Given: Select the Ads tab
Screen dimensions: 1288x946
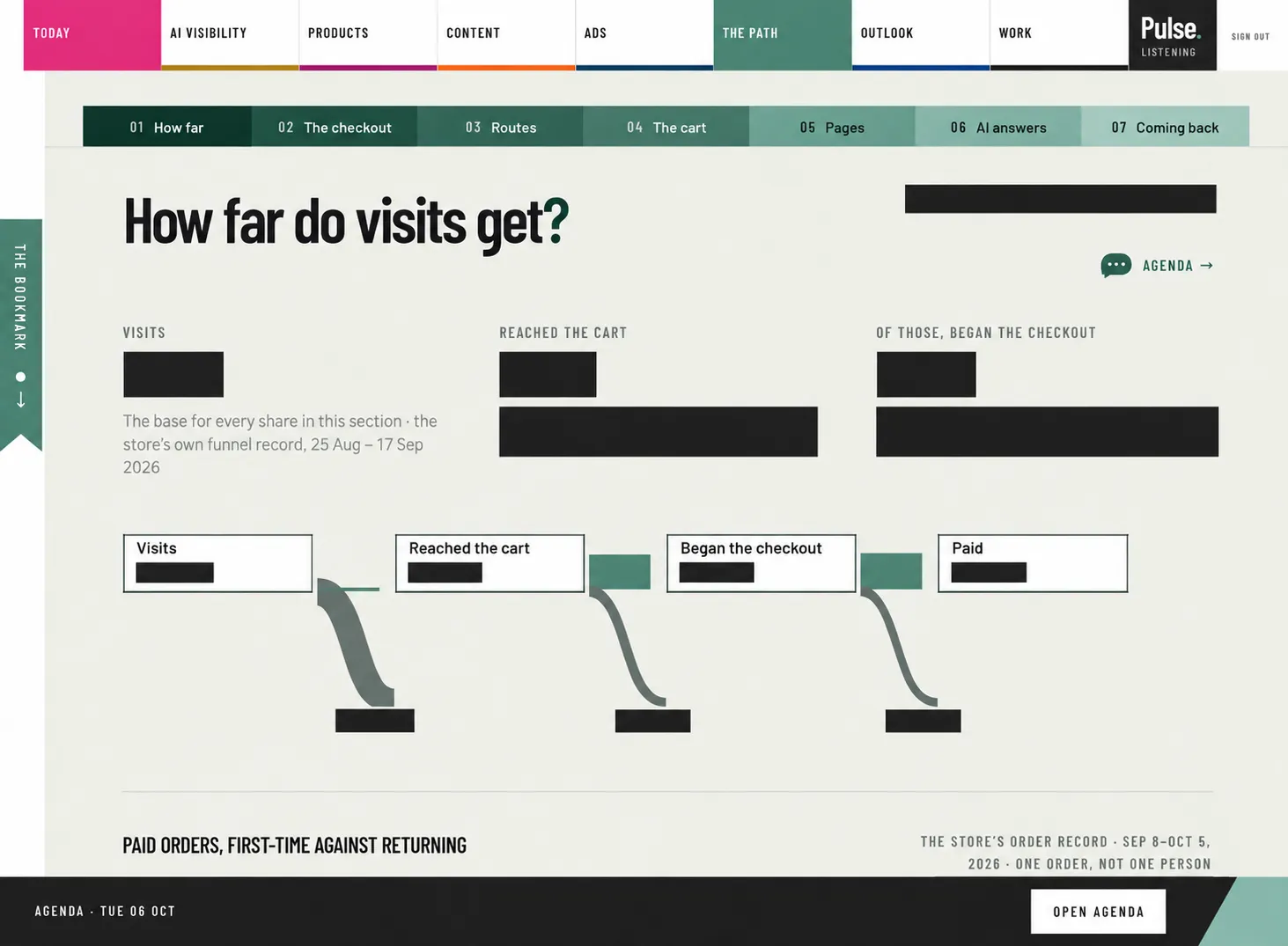Looking at the screenshot, I should click(644, 34).
